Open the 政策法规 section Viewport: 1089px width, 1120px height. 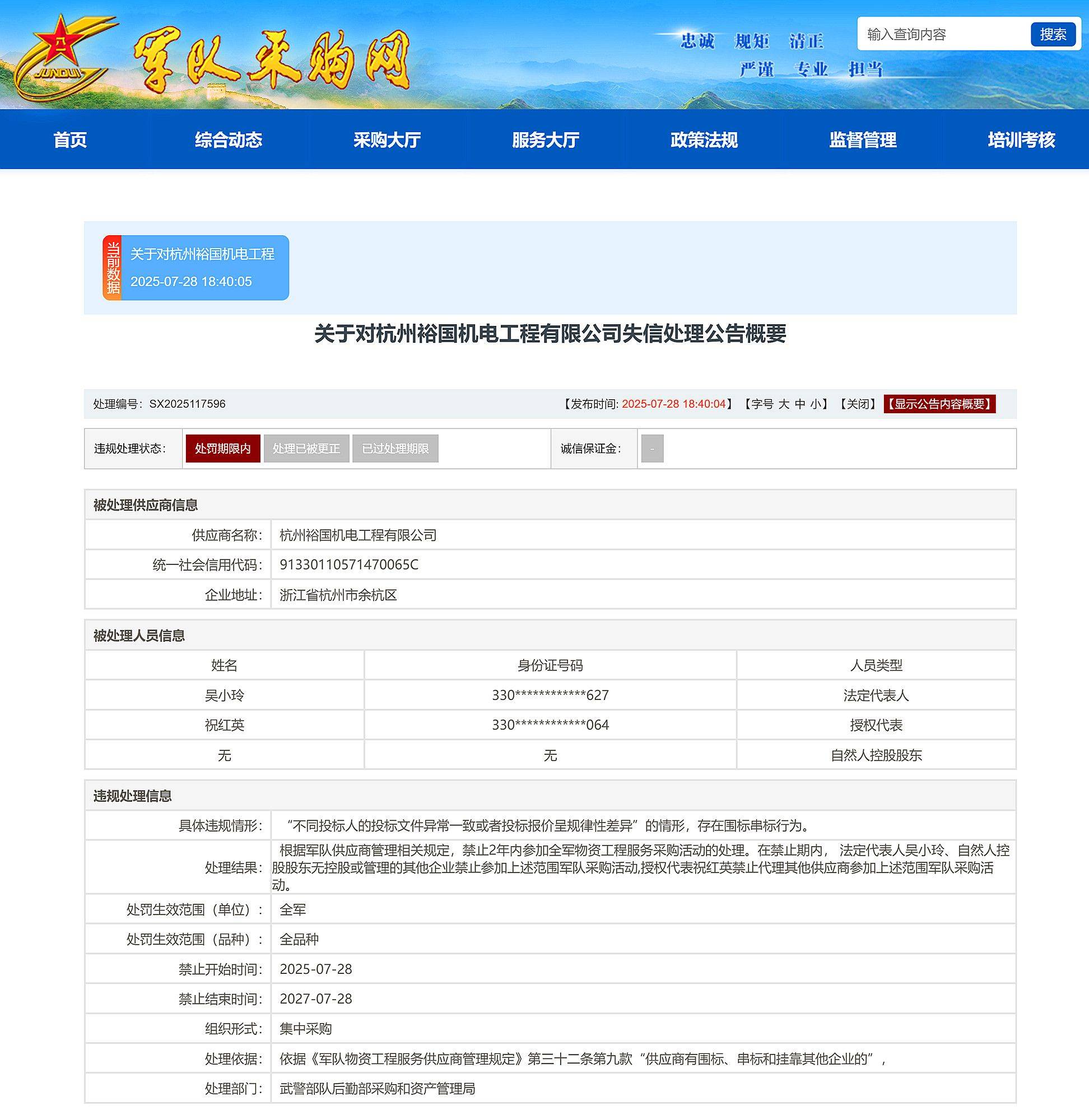(703, 141)
